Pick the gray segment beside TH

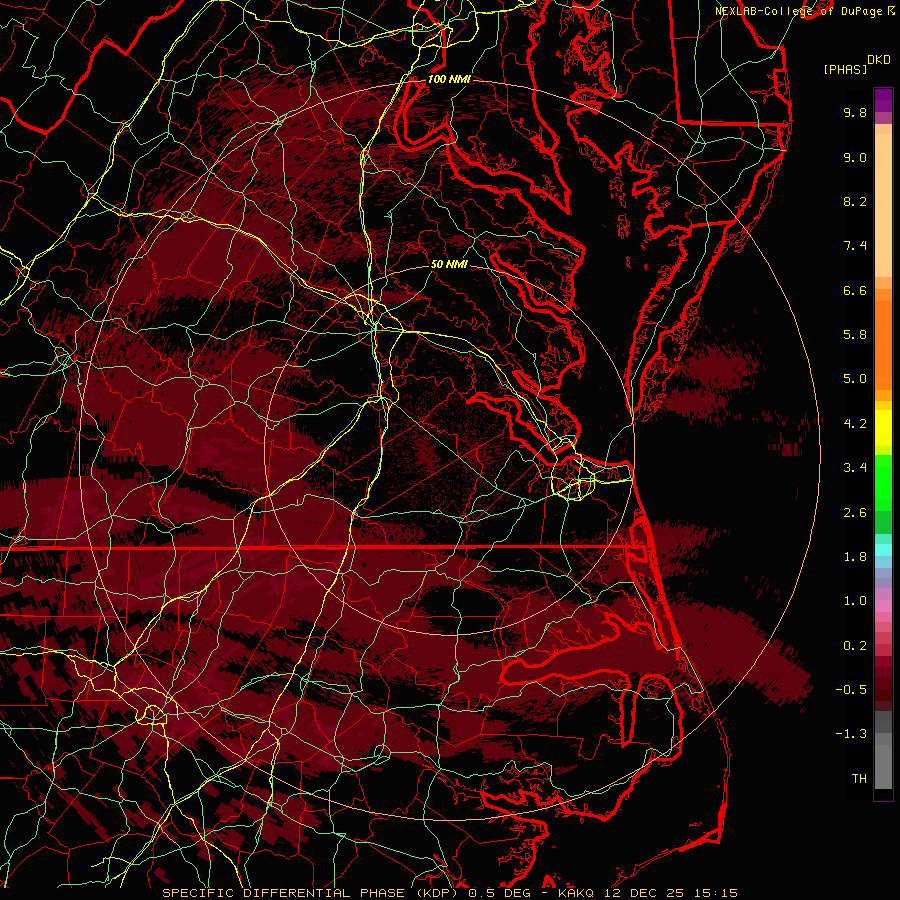tap(883, 769)
